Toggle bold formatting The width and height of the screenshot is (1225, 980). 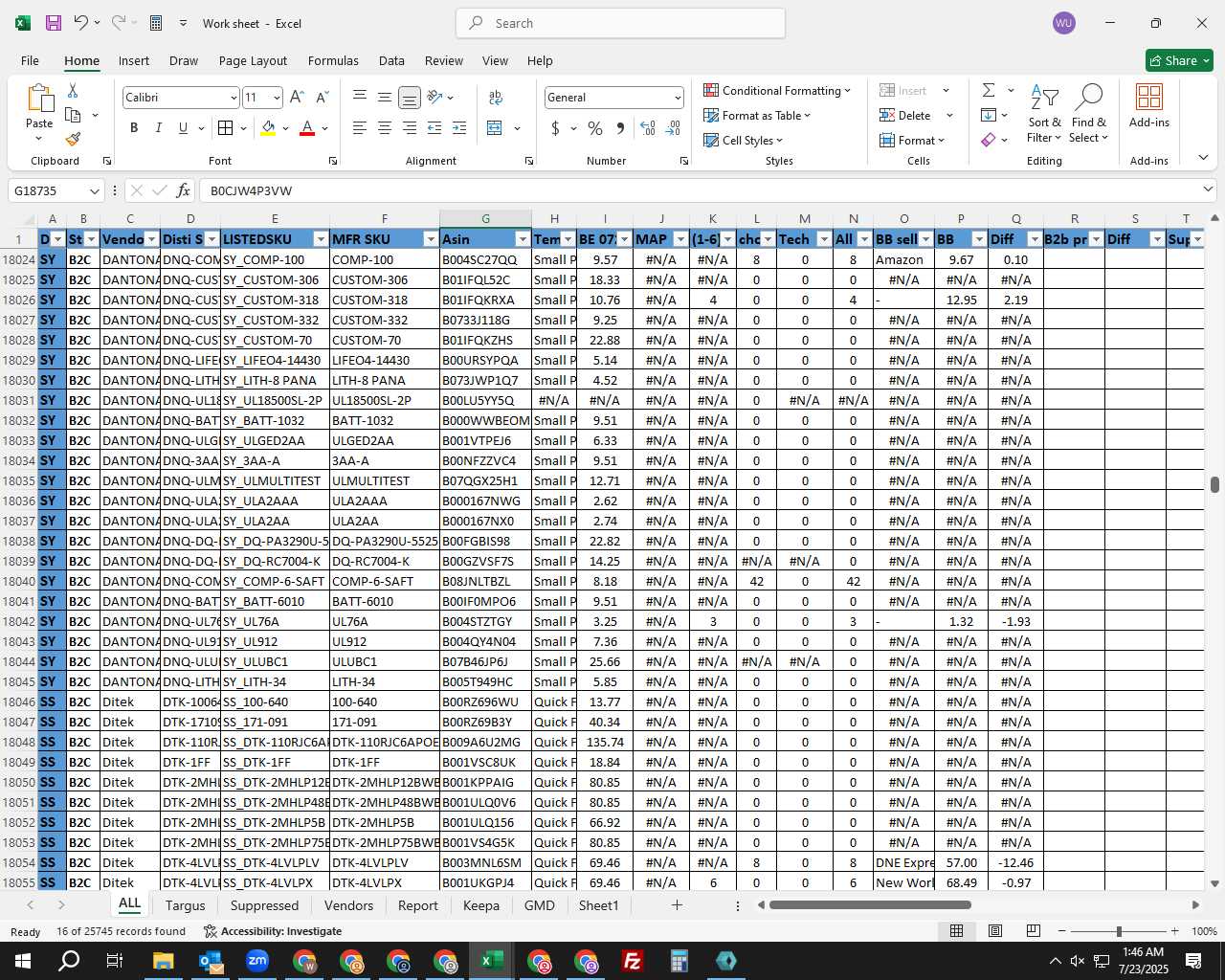[x=134, y=128]
